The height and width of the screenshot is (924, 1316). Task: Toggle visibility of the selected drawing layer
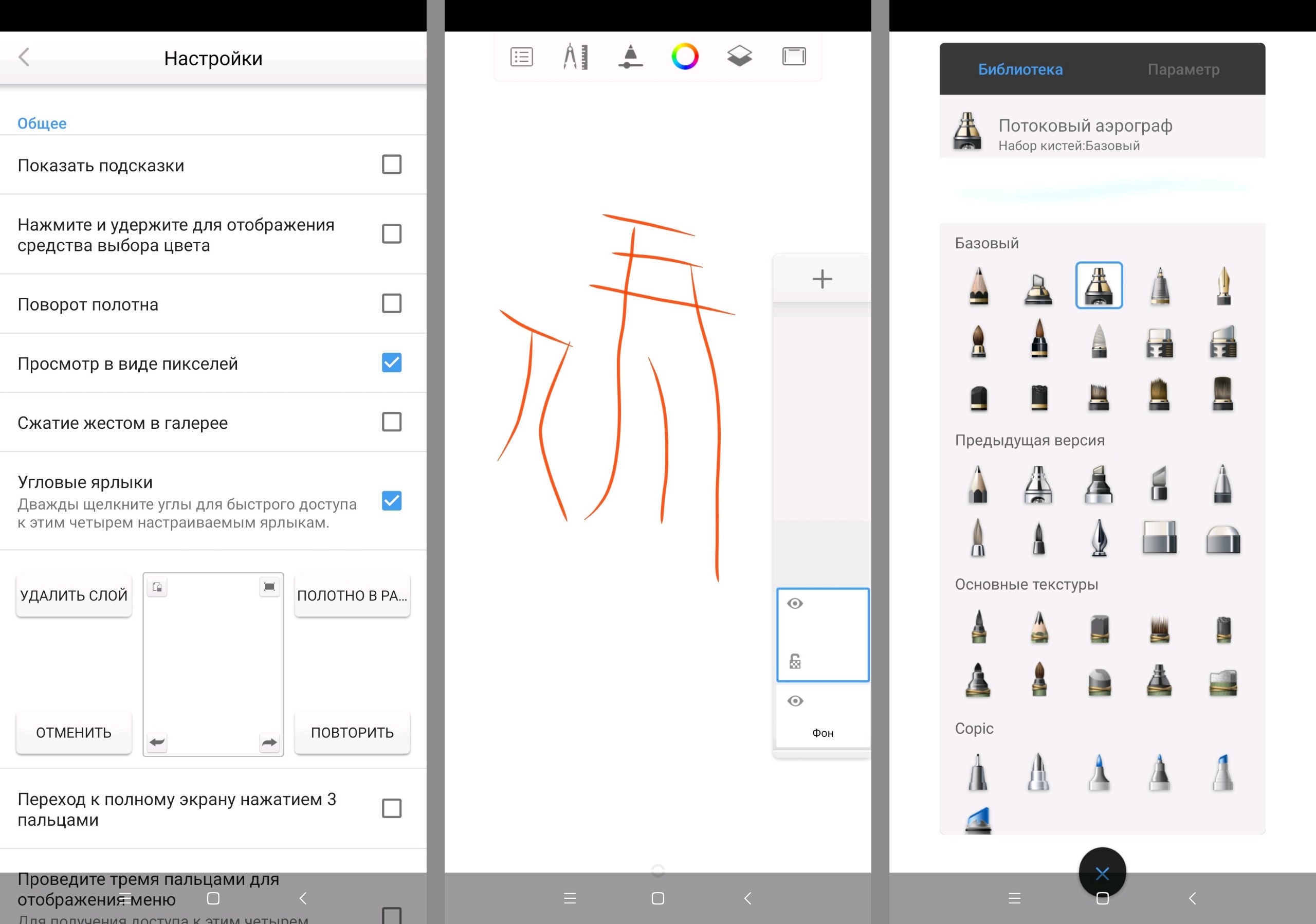[x=795, y=604]
